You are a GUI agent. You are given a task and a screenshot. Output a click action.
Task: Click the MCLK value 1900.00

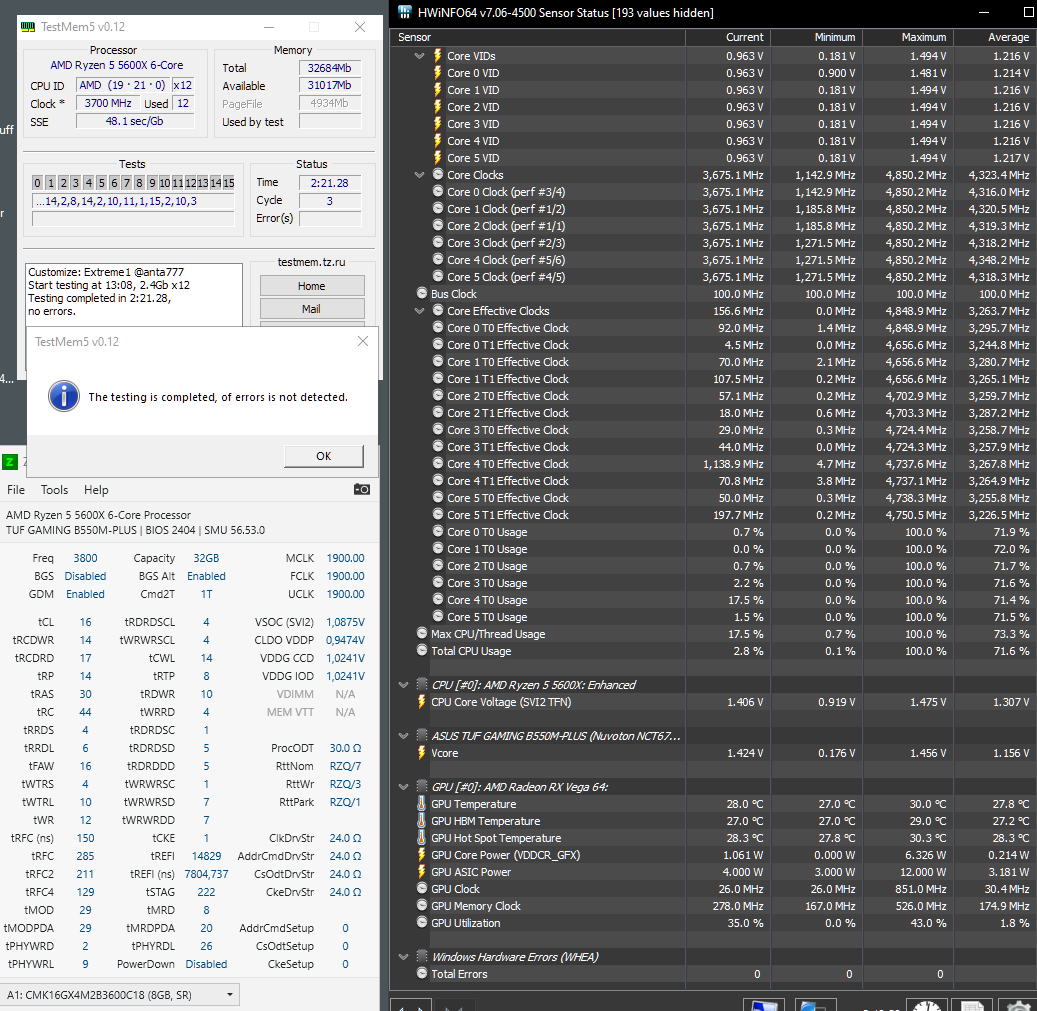click(345, 558)
